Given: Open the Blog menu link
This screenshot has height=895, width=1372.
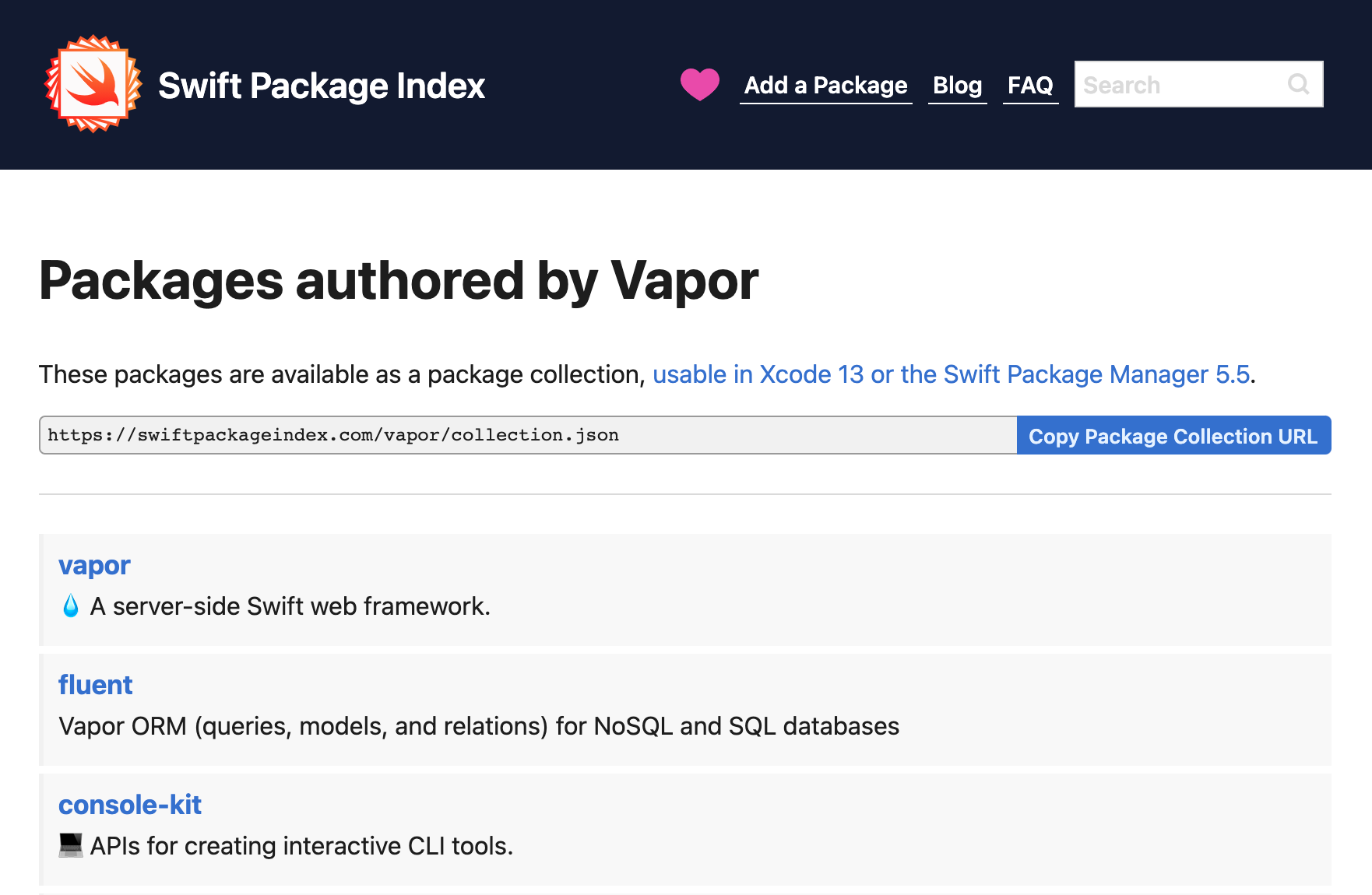Looking at the screenshot, I should [957, 85].
